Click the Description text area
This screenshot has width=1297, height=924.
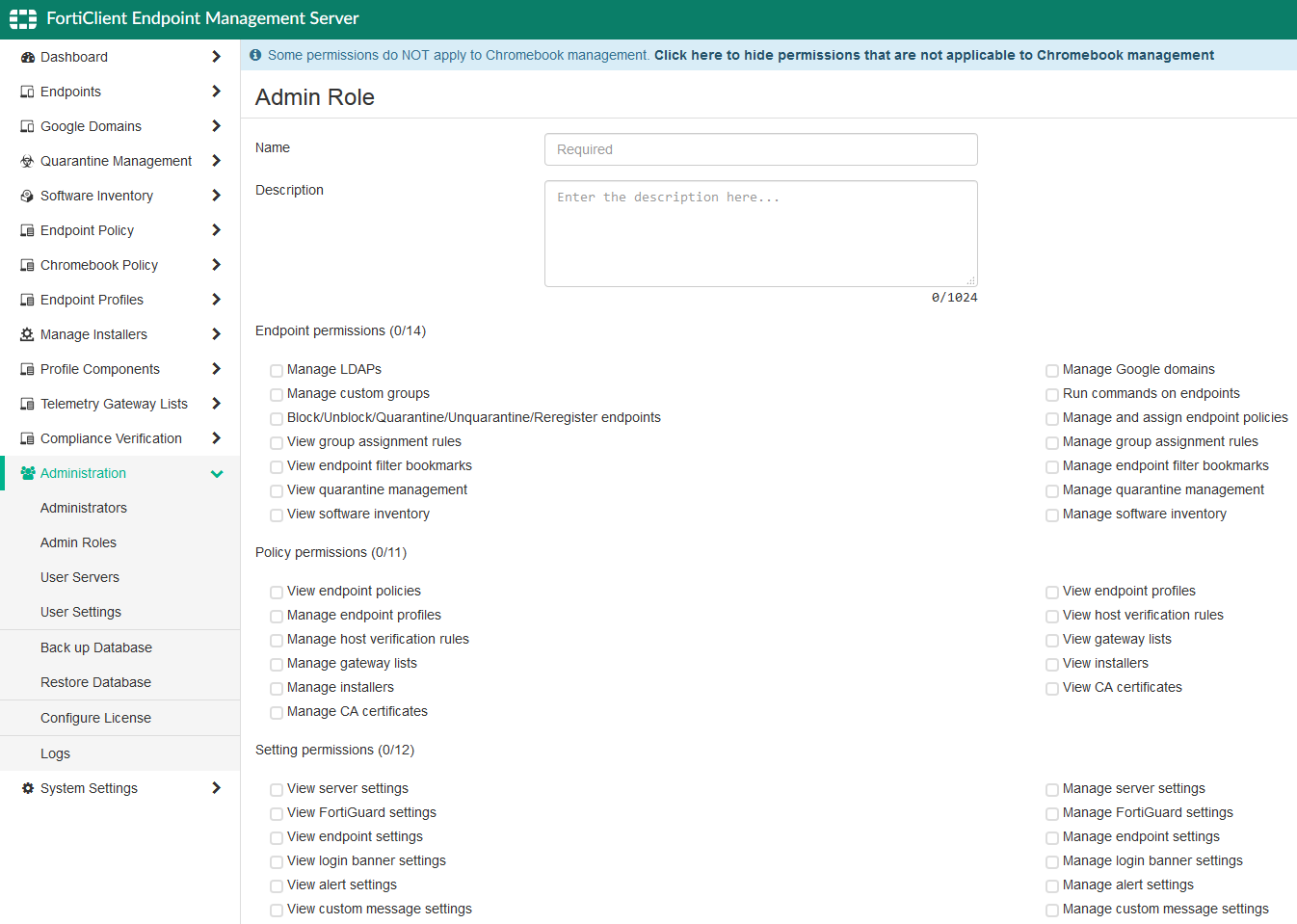tap(761, 234)
